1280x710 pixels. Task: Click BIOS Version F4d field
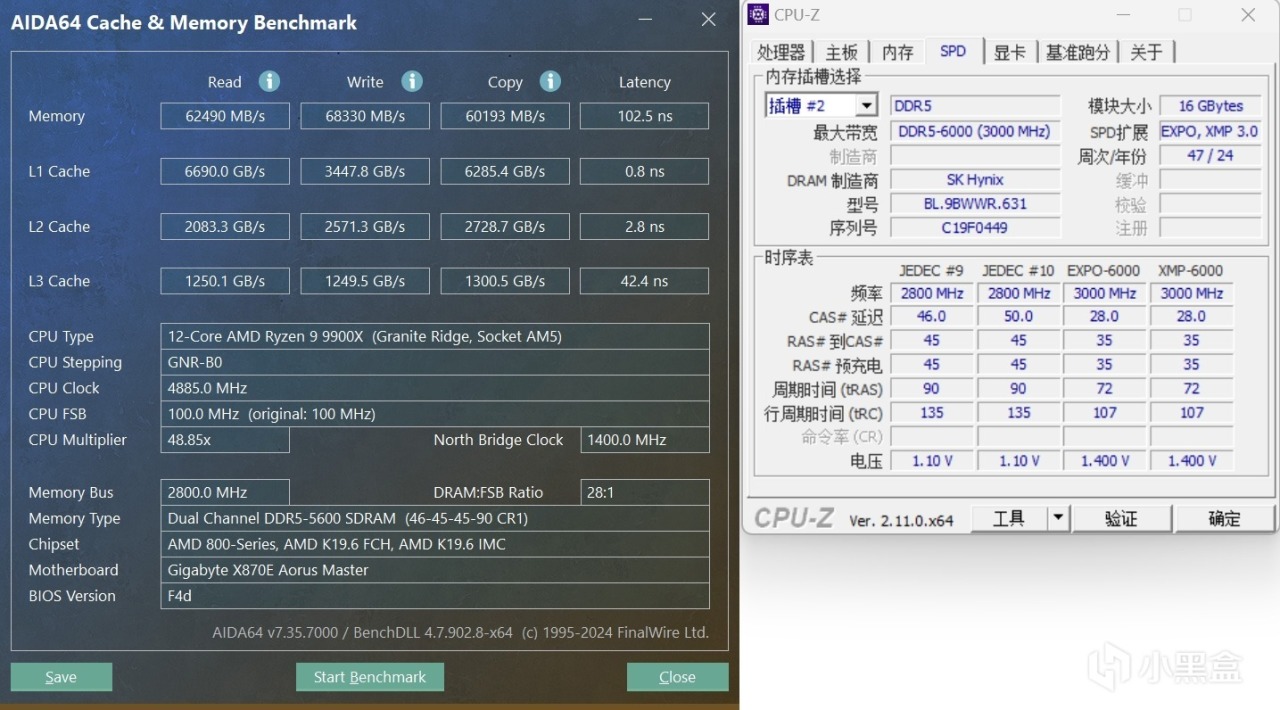click(435, 596)
